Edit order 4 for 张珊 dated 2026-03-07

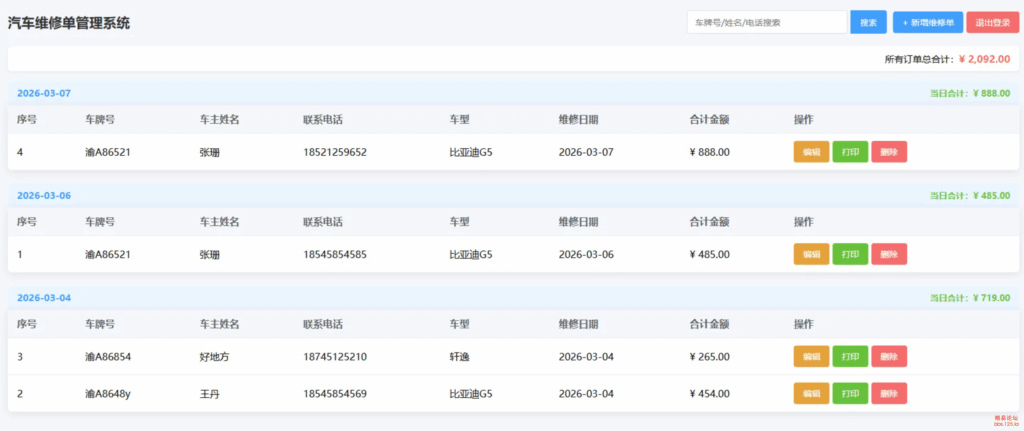(x=811, y=152)
